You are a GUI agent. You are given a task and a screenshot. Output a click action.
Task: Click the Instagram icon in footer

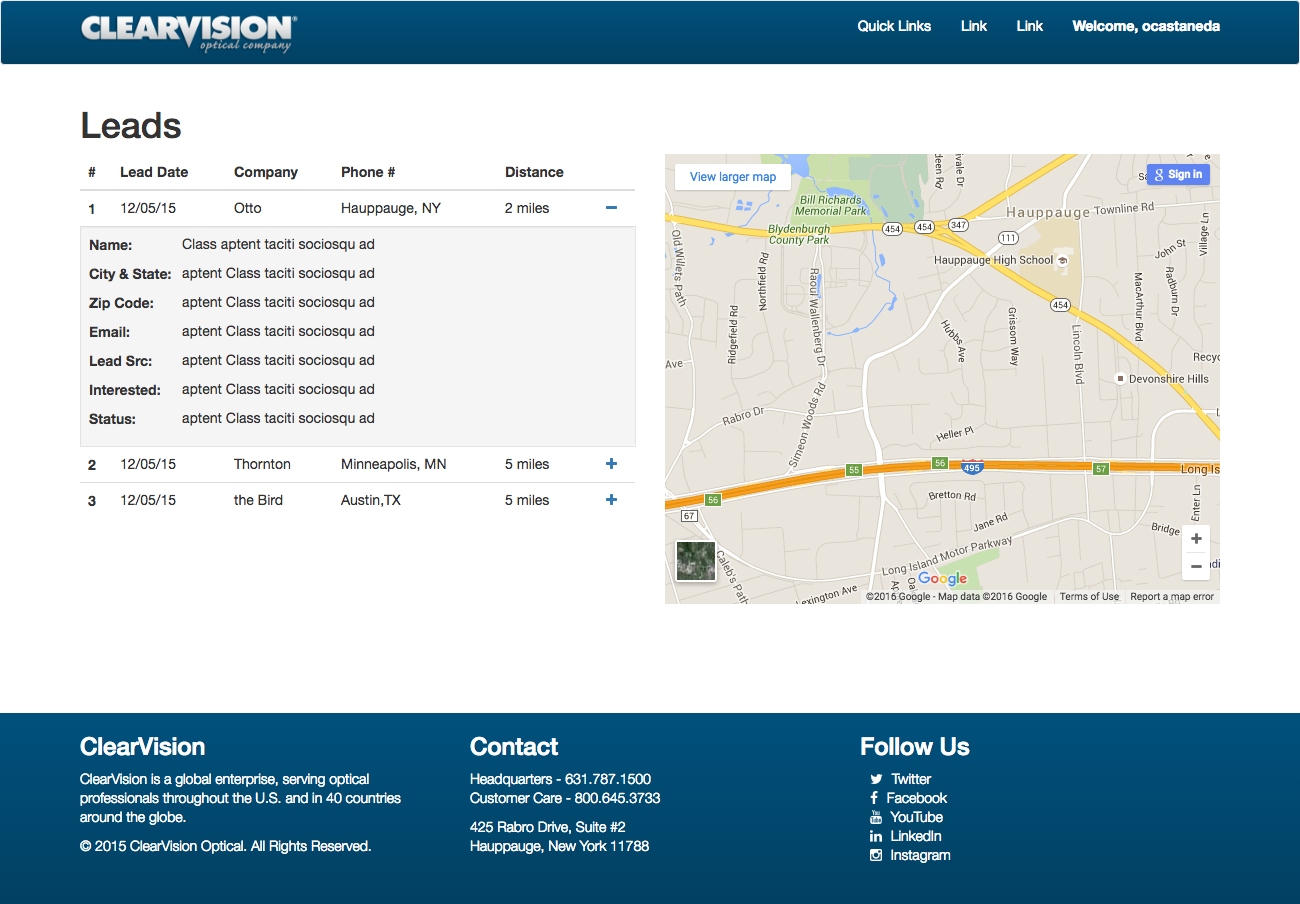(876, 855)
